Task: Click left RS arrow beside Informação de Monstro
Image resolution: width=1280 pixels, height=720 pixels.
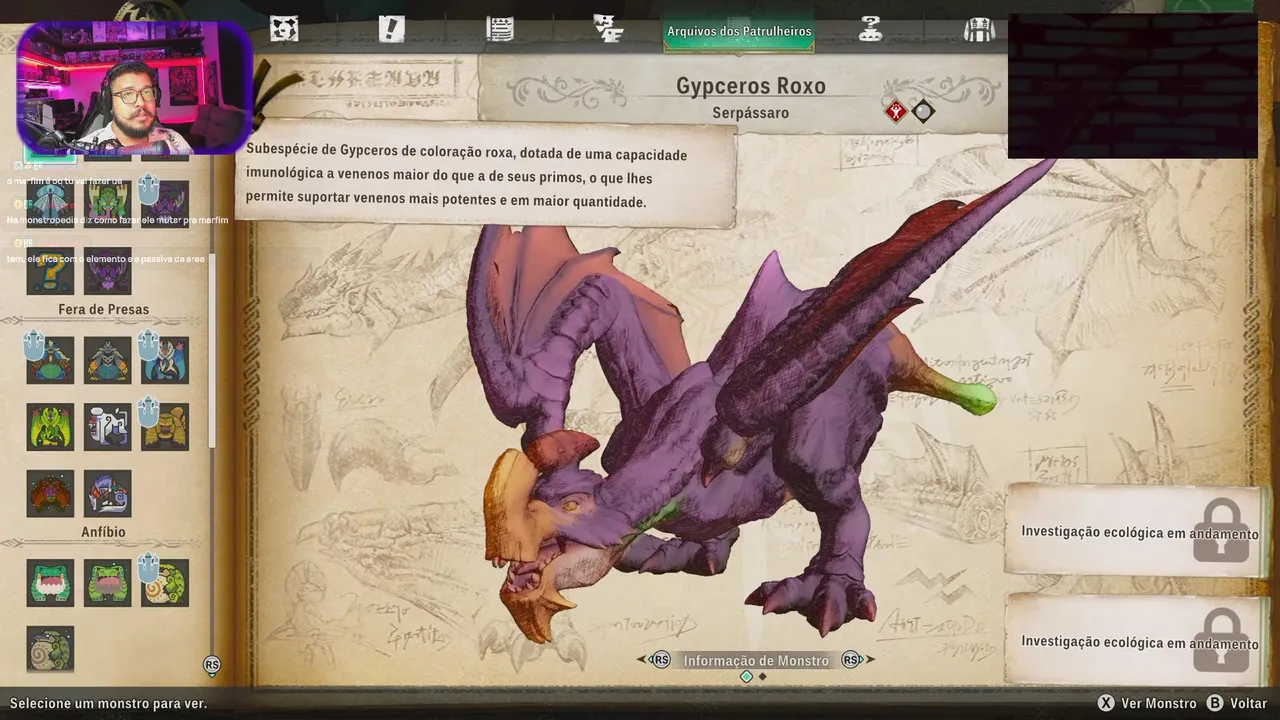Action: pos(656,660)
